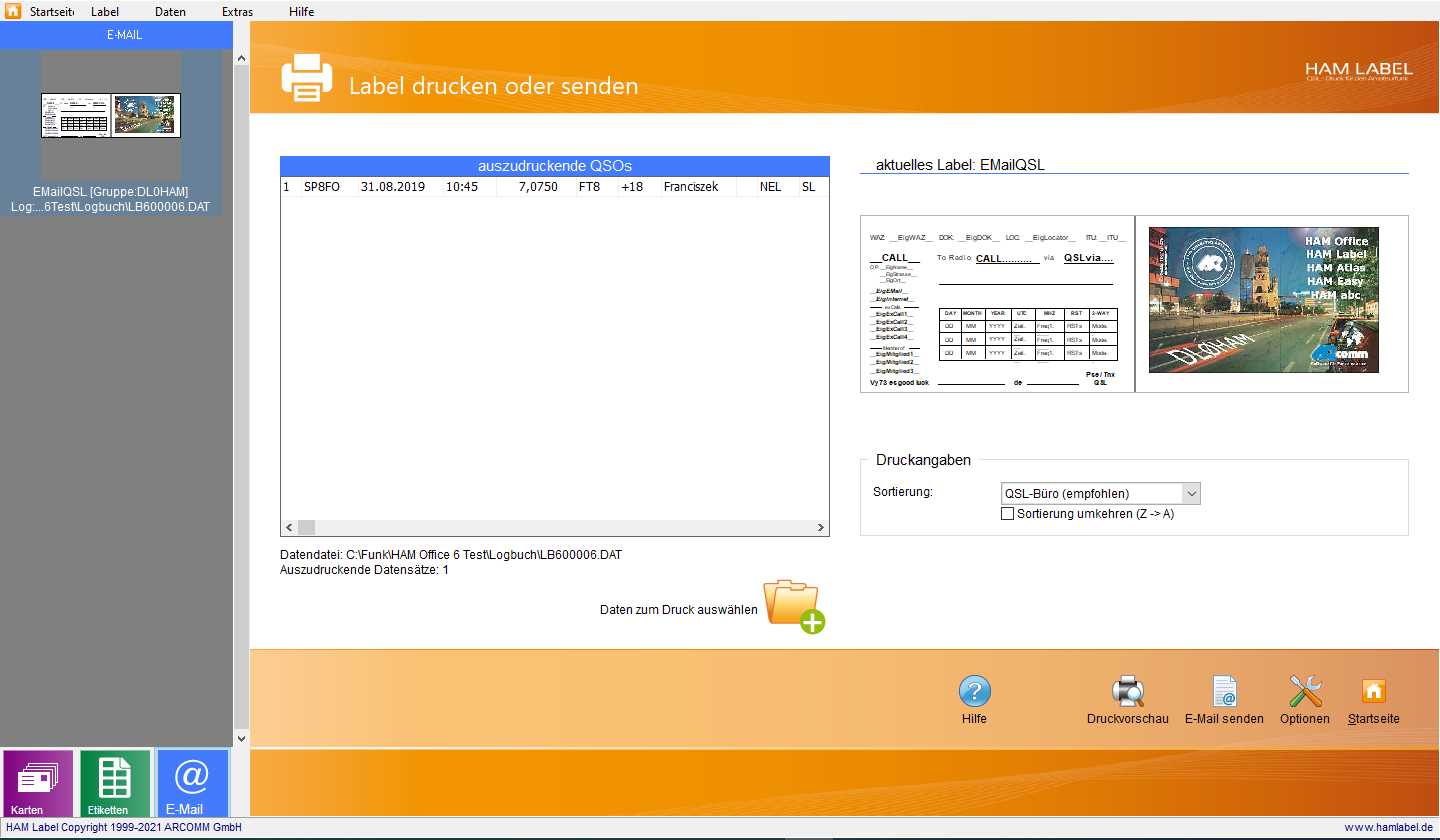The width and height of the screenshot is (1440, 840).
Task: Click the Startseite house icon at bottom
Action: pos(1374,692)
